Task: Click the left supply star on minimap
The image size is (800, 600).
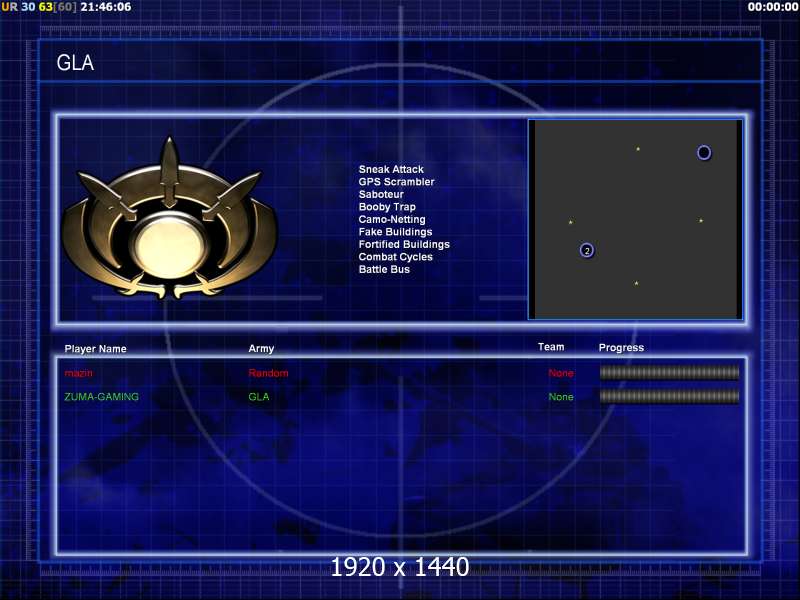Action: click(570, 222)
